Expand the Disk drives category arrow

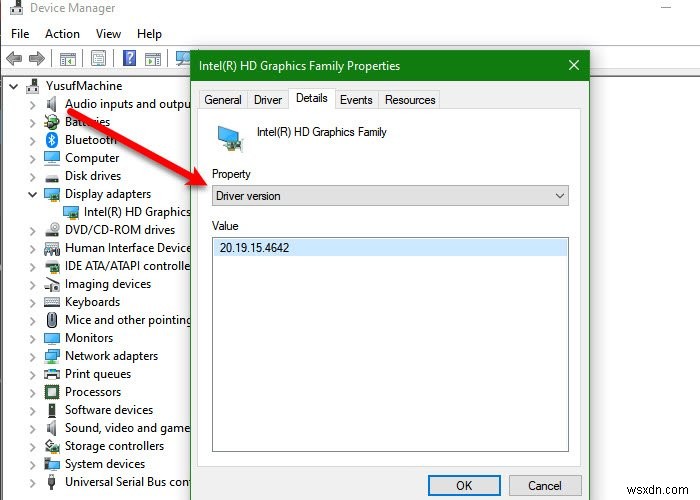pos(33,176)
